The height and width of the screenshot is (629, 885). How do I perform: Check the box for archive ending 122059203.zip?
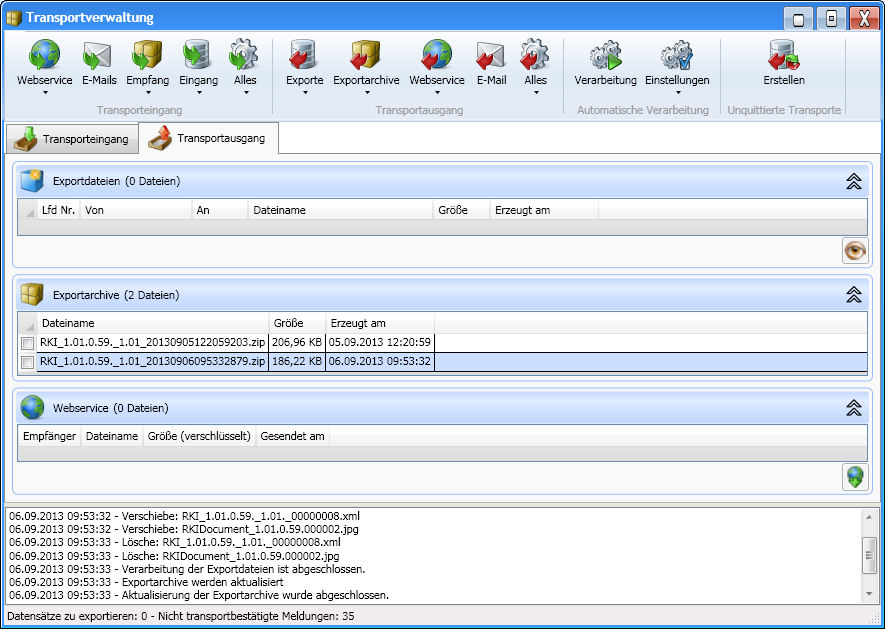[27, 343]
